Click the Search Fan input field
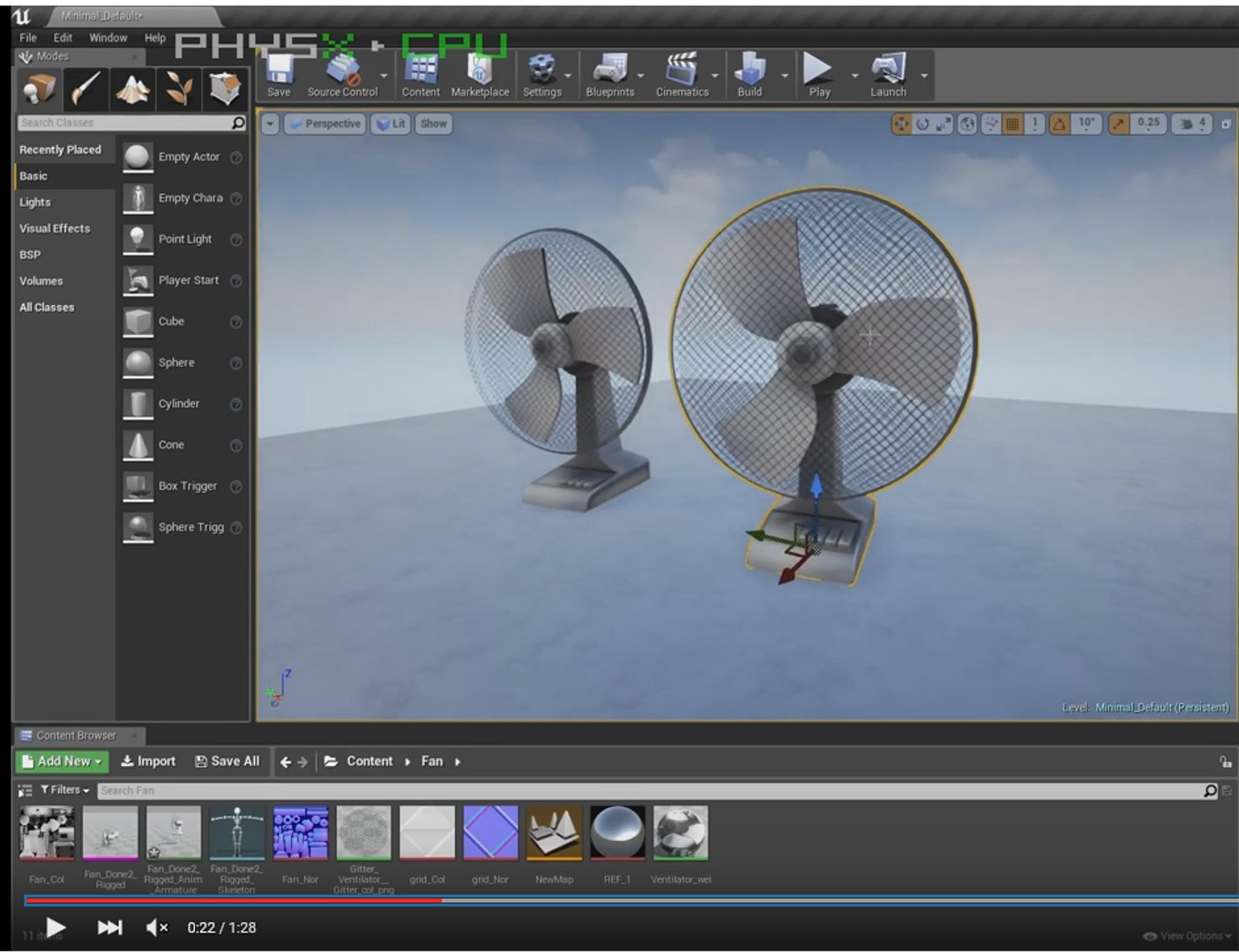Screen dimensions: 1239x952 click(x=649, y=791)
